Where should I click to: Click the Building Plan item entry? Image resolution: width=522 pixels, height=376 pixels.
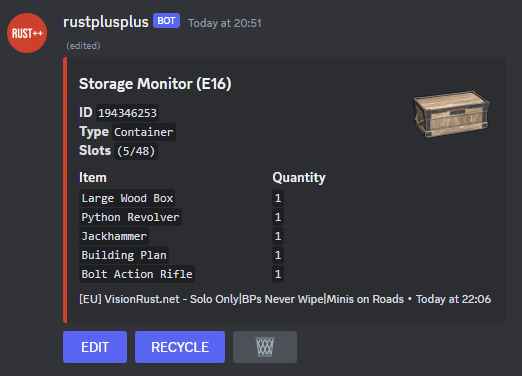coord(124,255)
